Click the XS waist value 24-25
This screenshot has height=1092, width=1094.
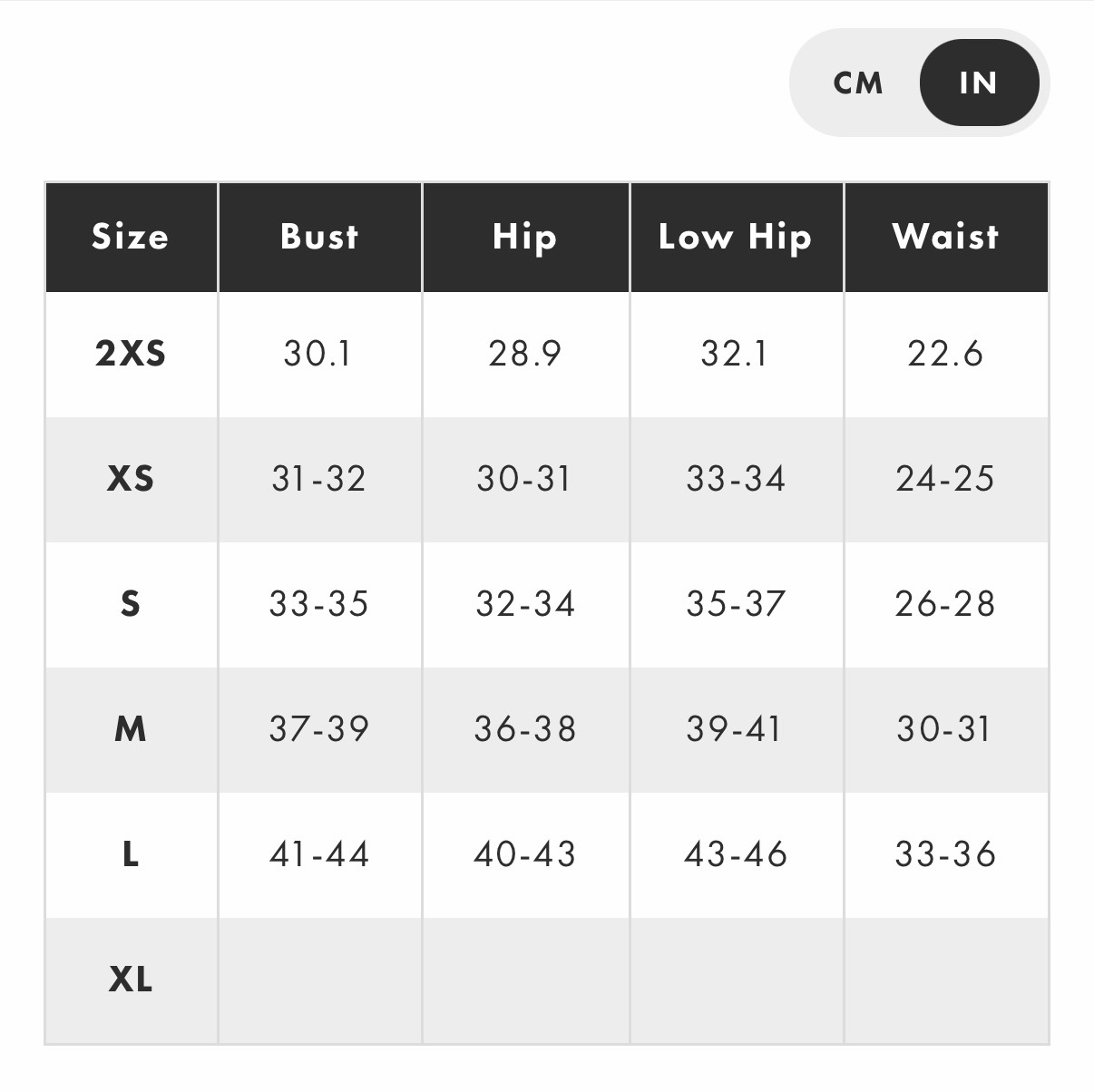pos(945,479)
